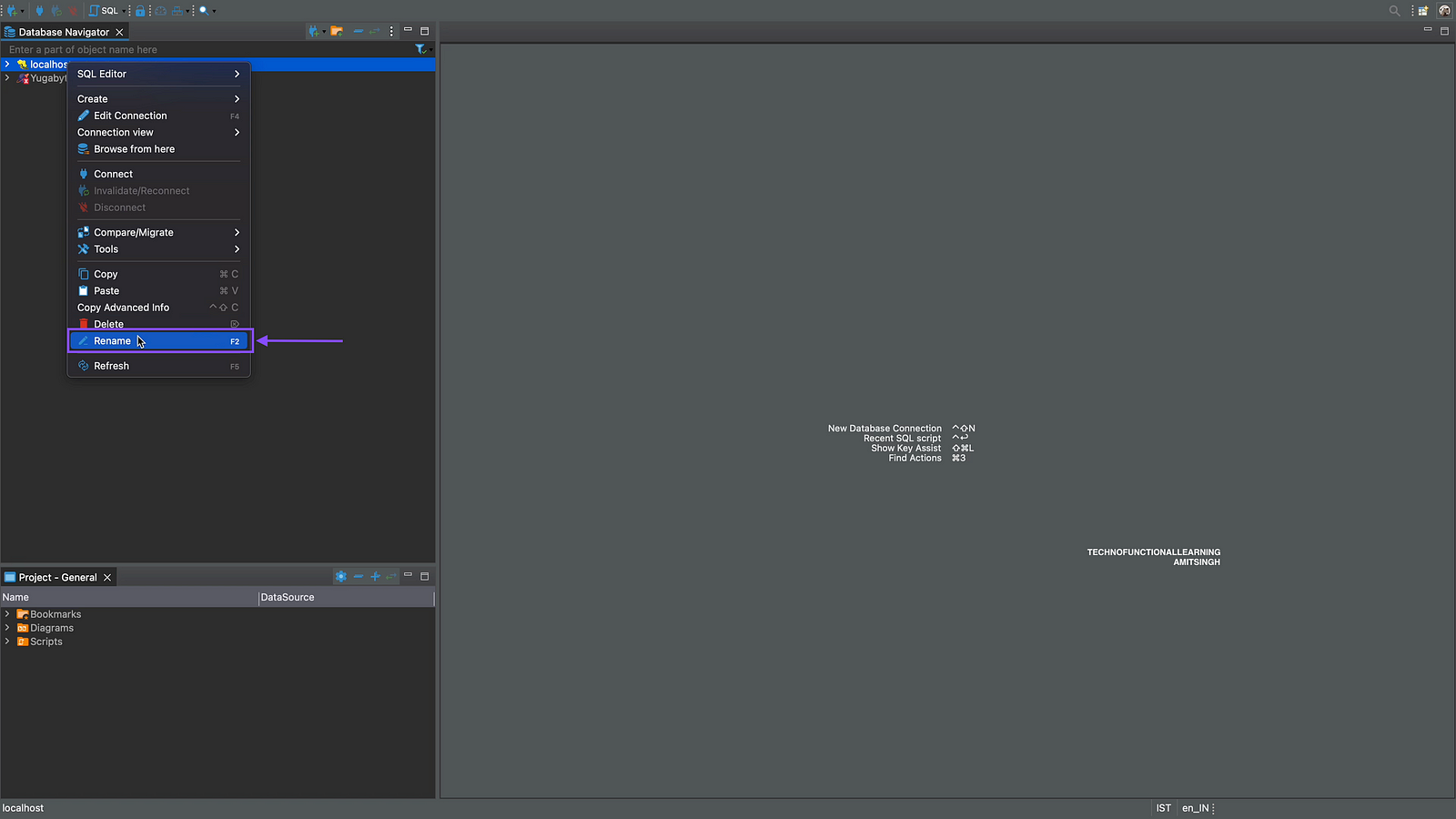
Task: Click the gear configure icon in Project panel
Action: coord(340,577)
